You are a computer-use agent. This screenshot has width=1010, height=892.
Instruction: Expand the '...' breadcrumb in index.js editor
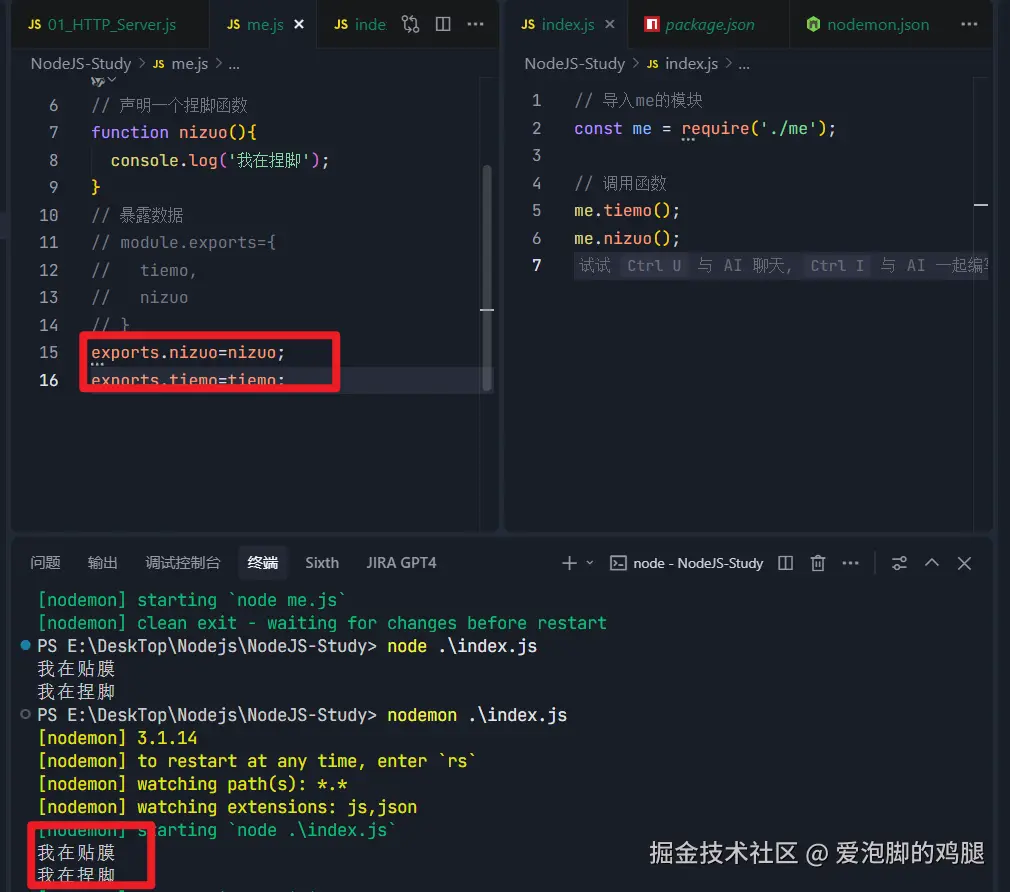tap(744, 64)
